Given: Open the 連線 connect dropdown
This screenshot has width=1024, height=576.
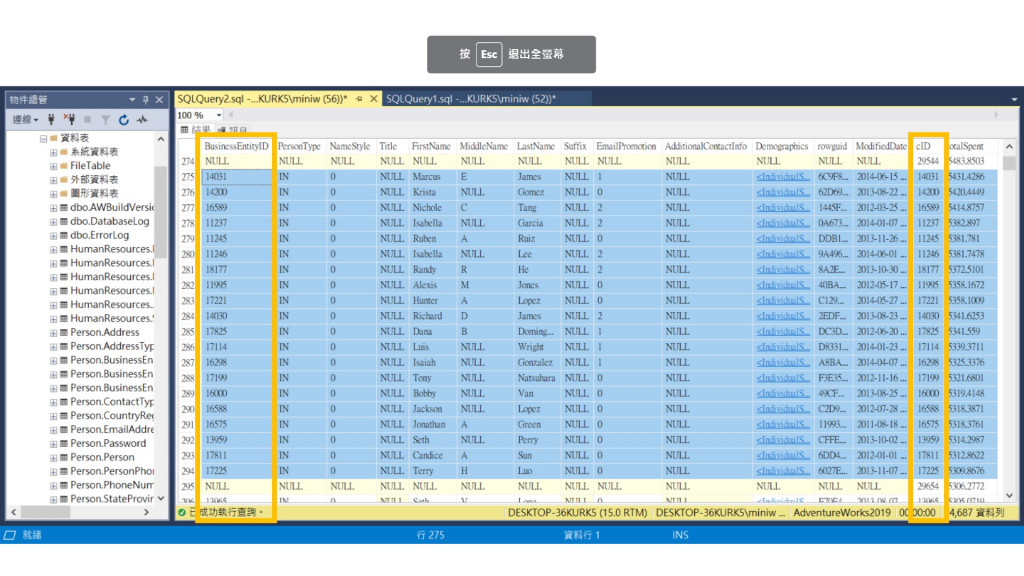Looking at the screenshot, I should 25,120.
